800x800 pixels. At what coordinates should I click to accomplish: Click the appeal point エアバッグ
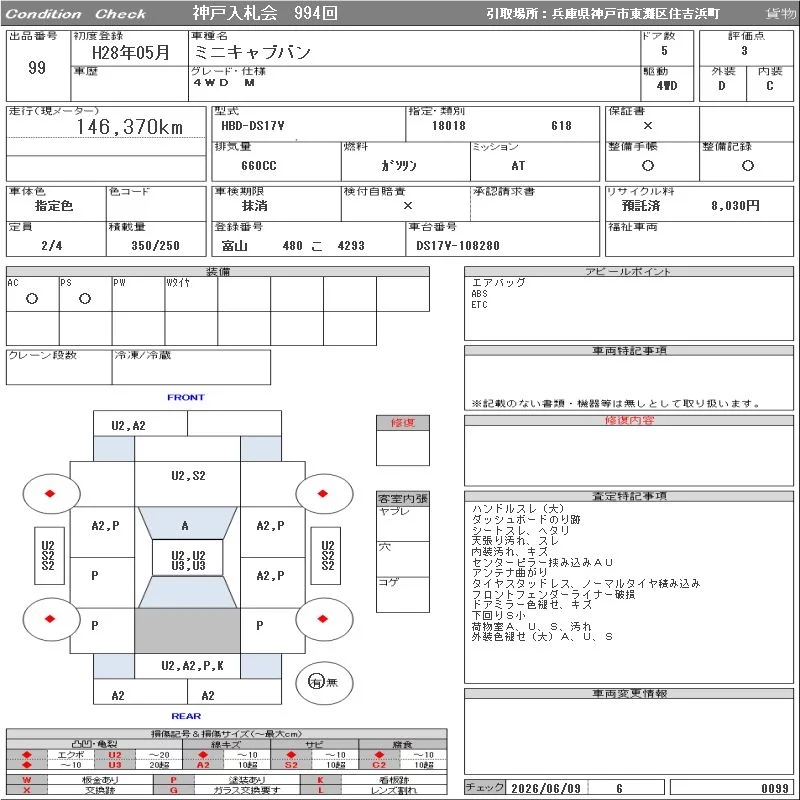pyautogui.click(x=498, y=282)
